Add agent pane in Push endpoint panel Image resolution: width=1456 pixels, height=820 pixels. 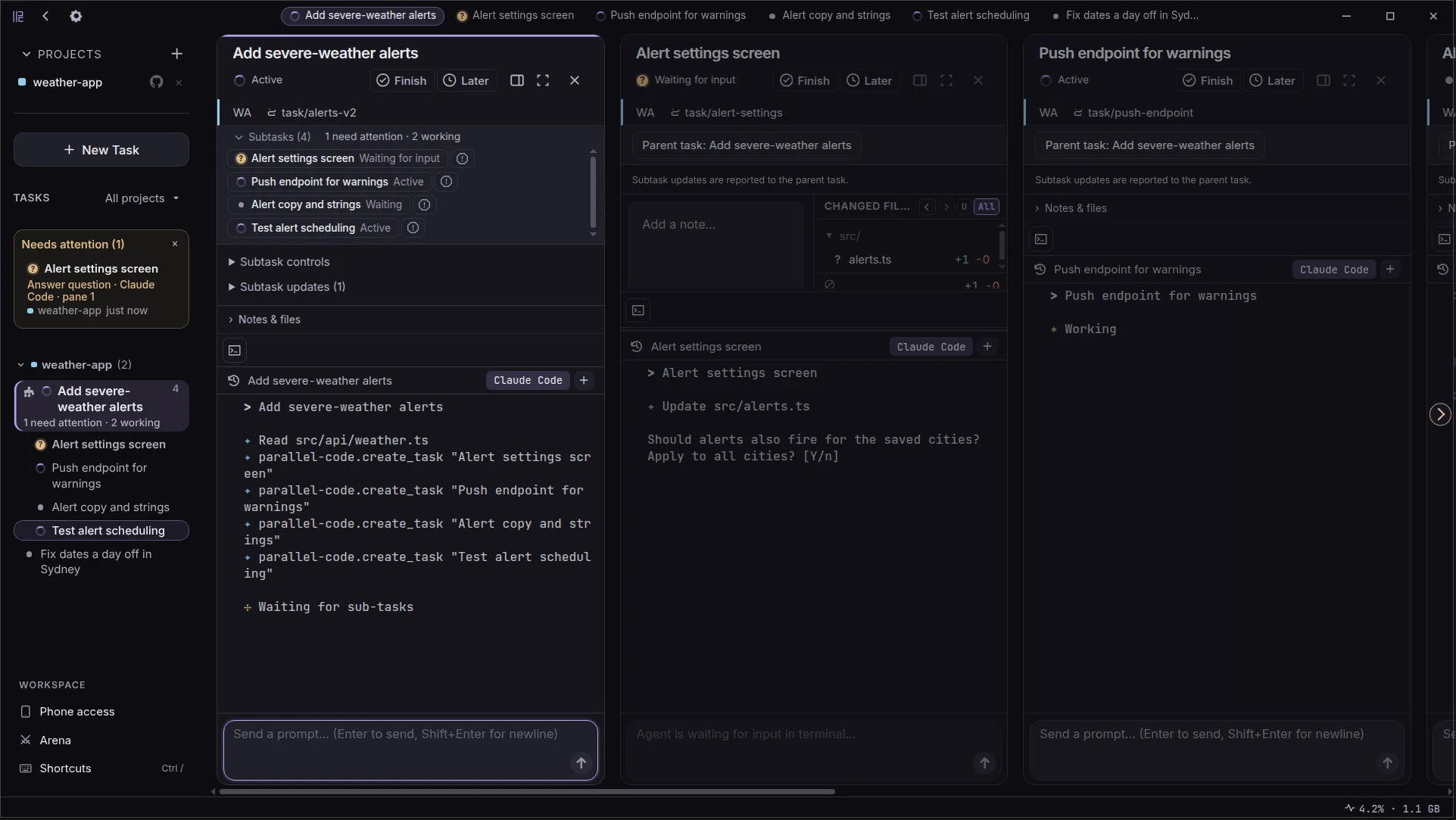[x=1390, y=270]
